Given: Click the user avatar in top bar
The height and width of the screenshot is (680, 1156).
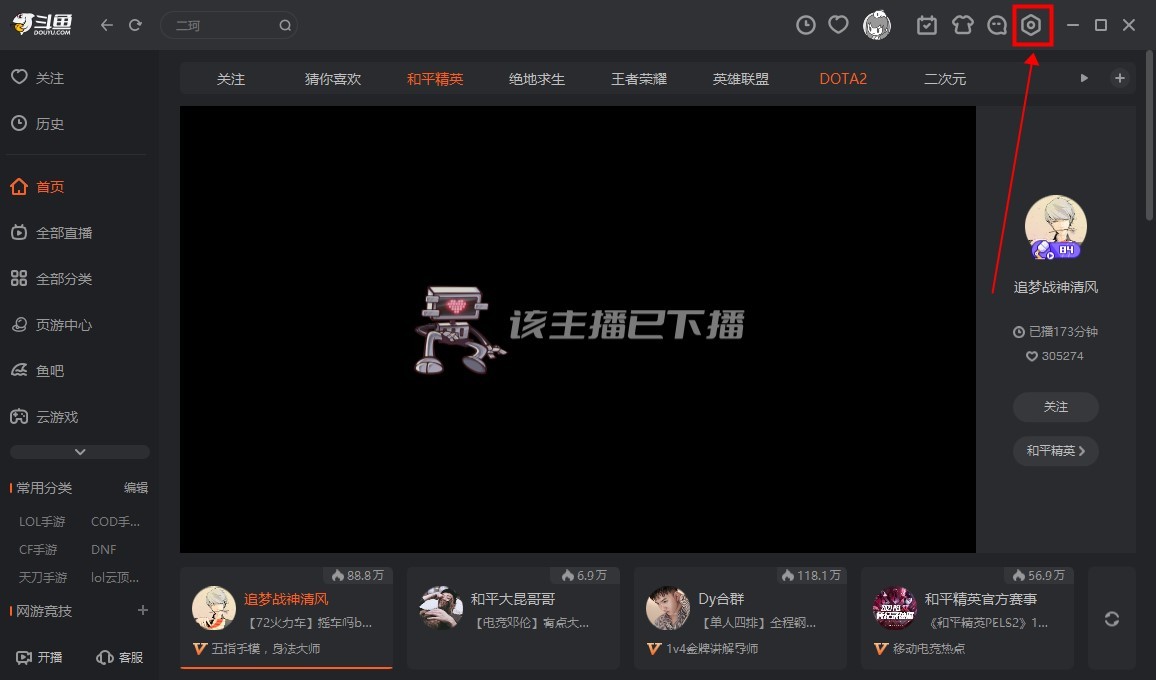Looking at the screenshot, I should (877, 26).
